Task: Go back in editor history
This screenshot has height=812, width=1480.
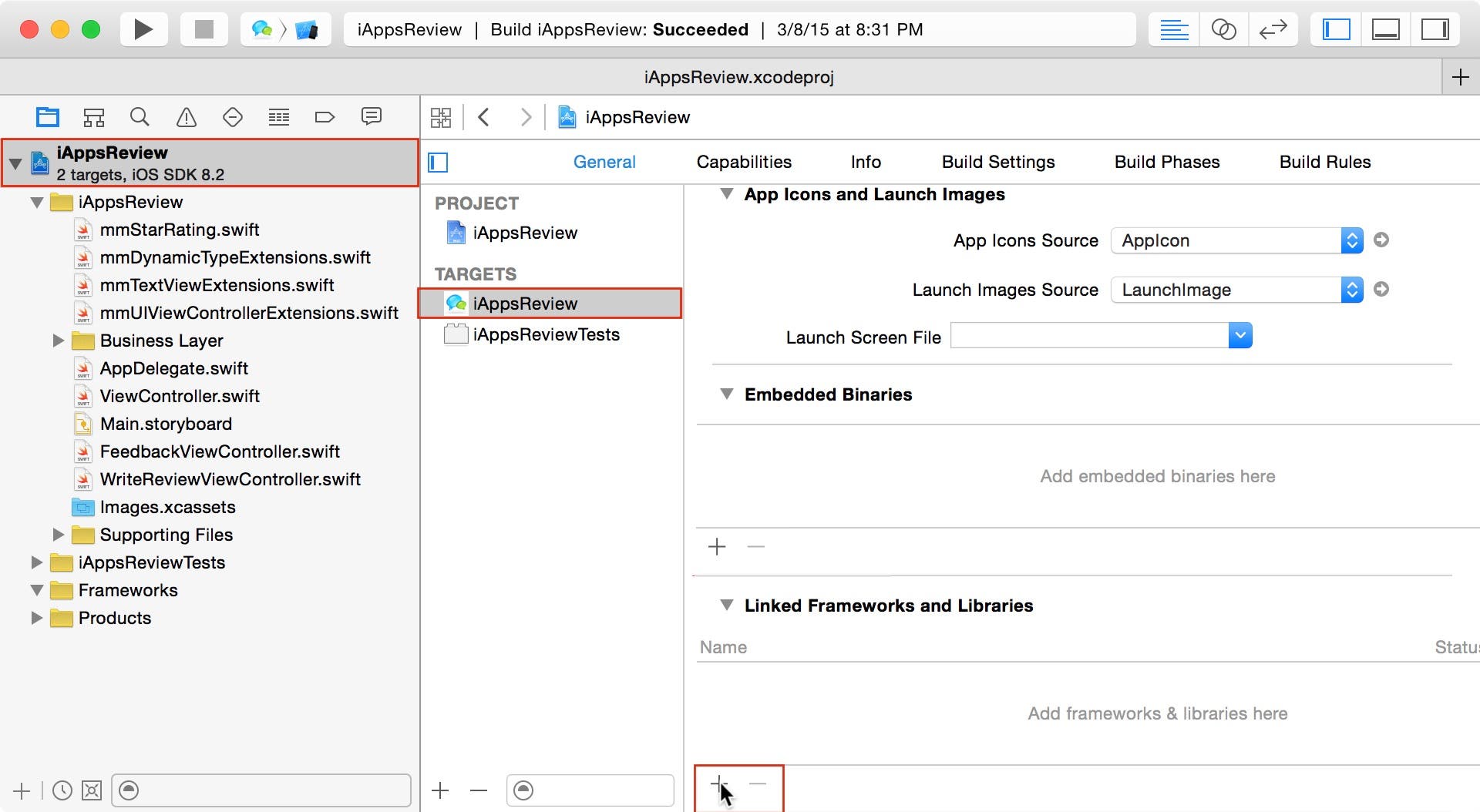Action: (x=484, y=117)
